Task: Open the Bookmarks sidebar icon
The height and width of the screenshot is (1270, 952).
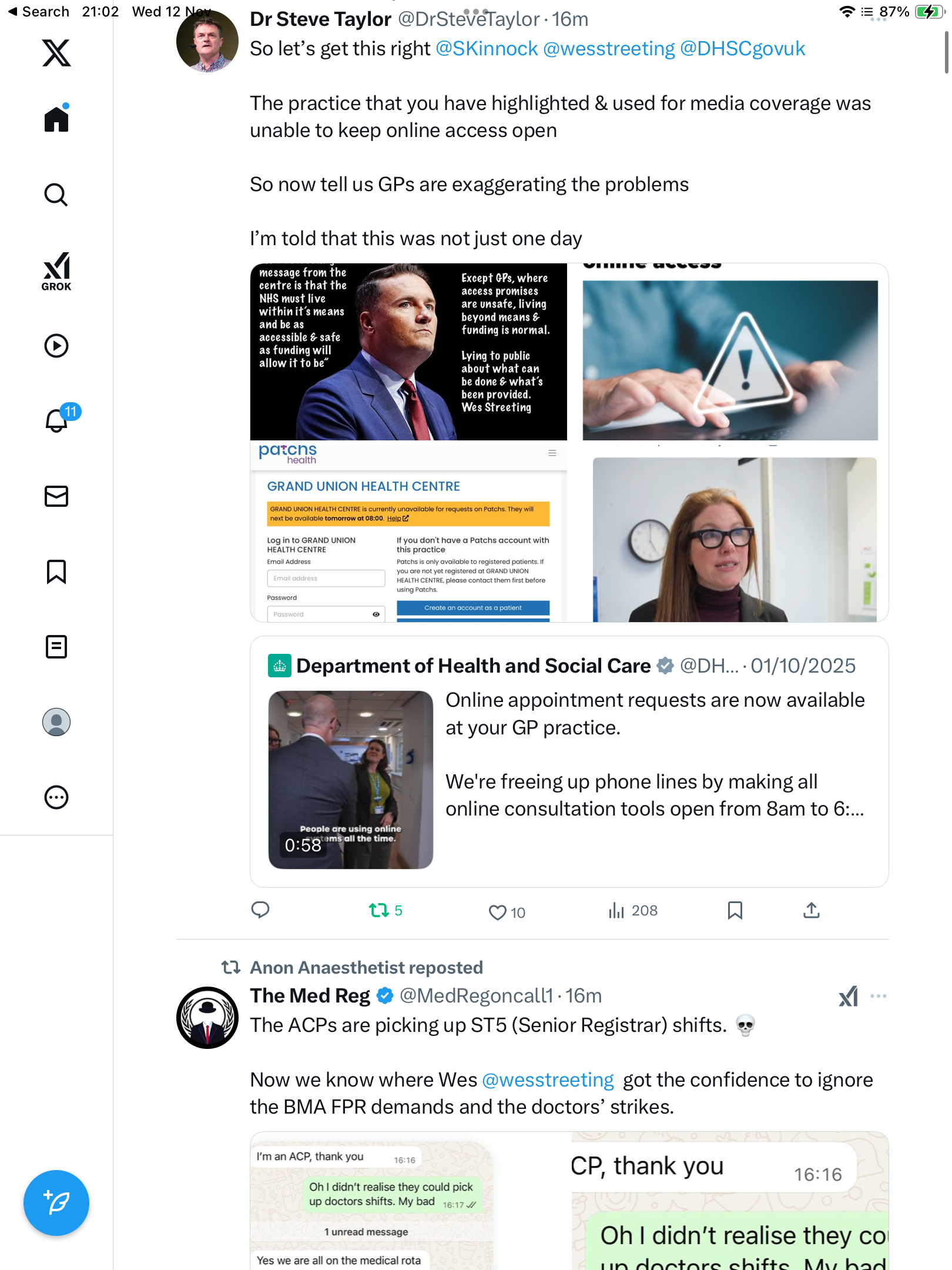Action: 56,571
